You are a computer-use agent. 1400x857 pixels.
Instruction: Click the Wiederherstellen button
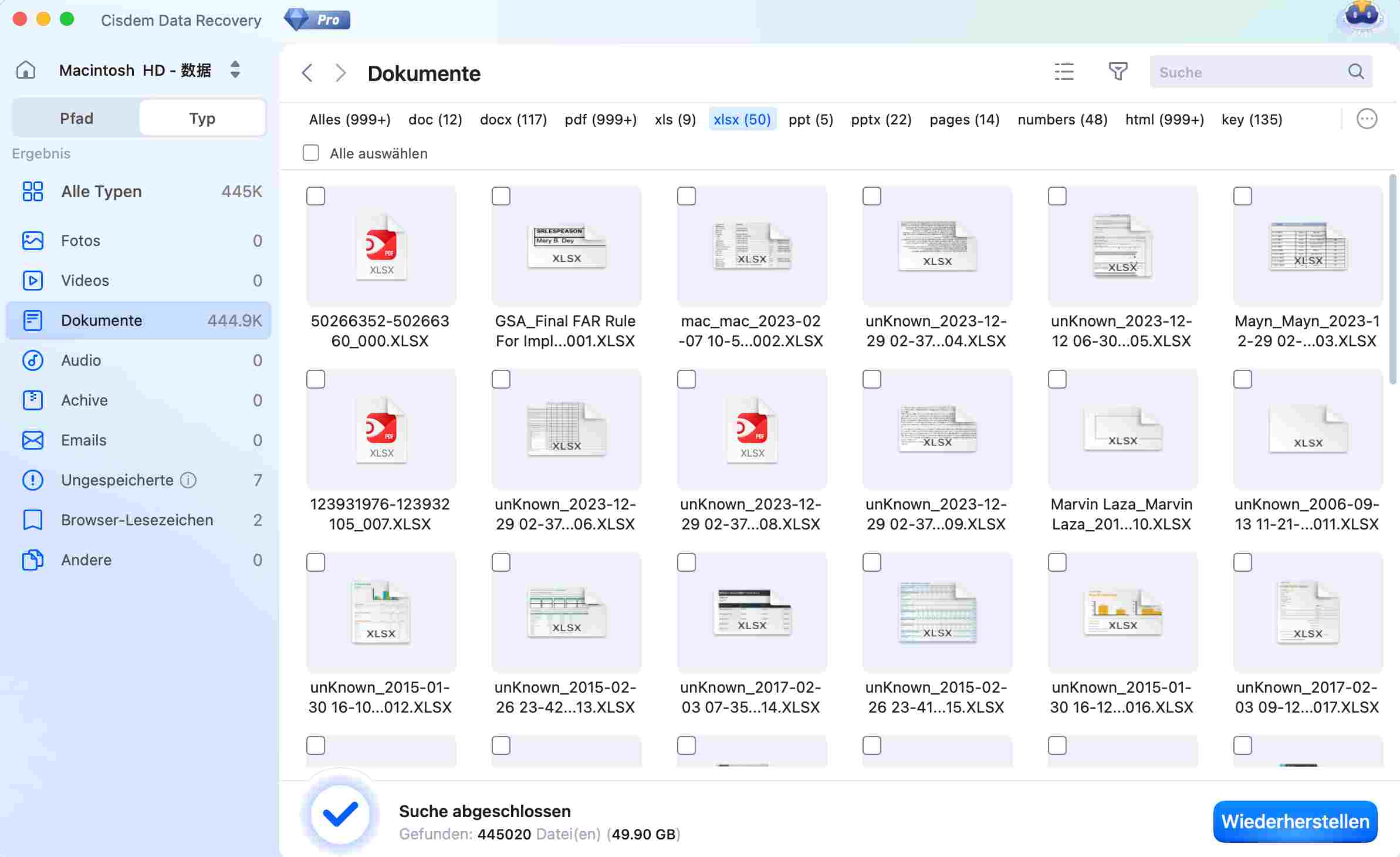pyautogui.click(x=1295, y=821)
